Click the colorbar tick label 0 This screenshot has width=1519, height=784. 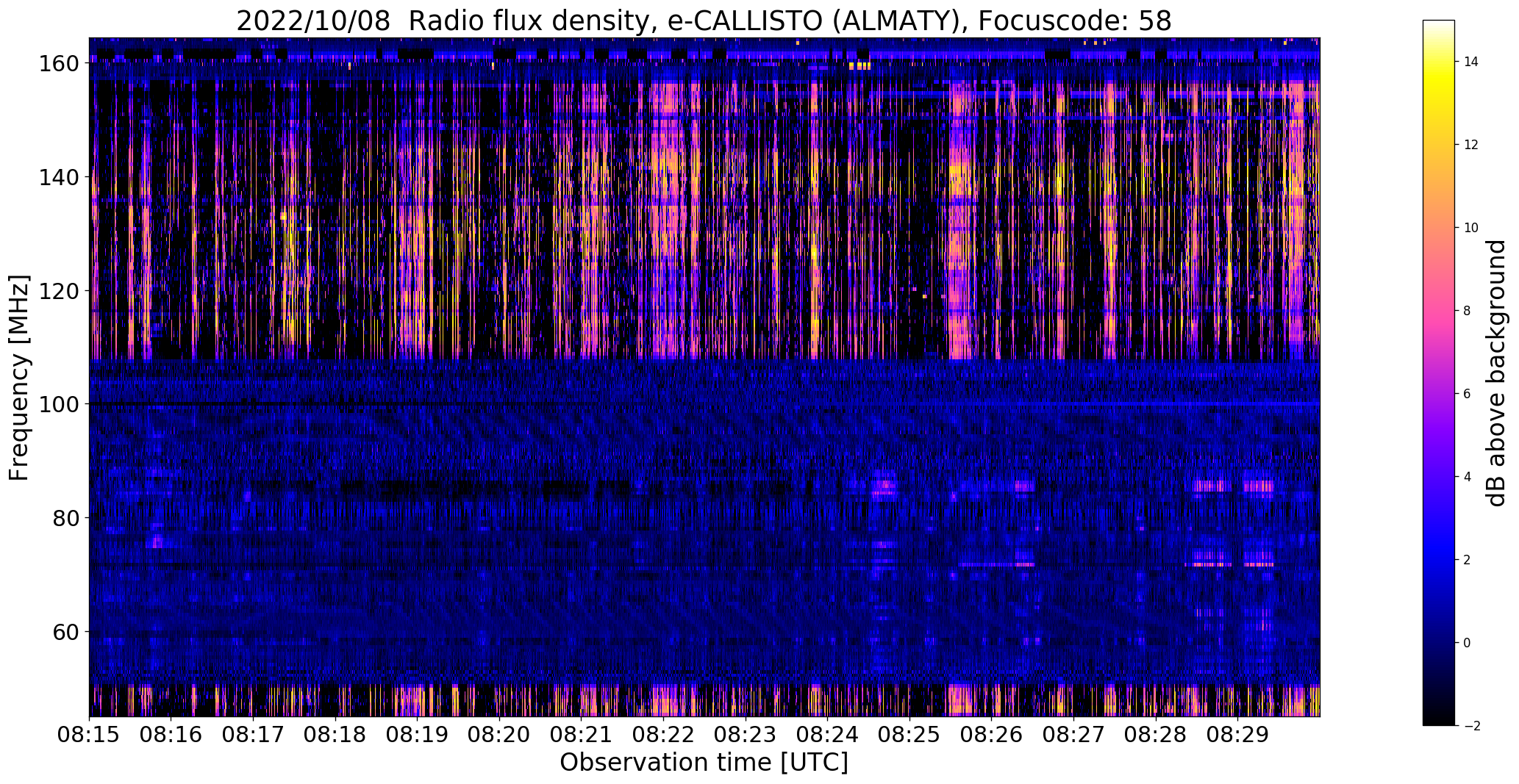(1468, 643)
